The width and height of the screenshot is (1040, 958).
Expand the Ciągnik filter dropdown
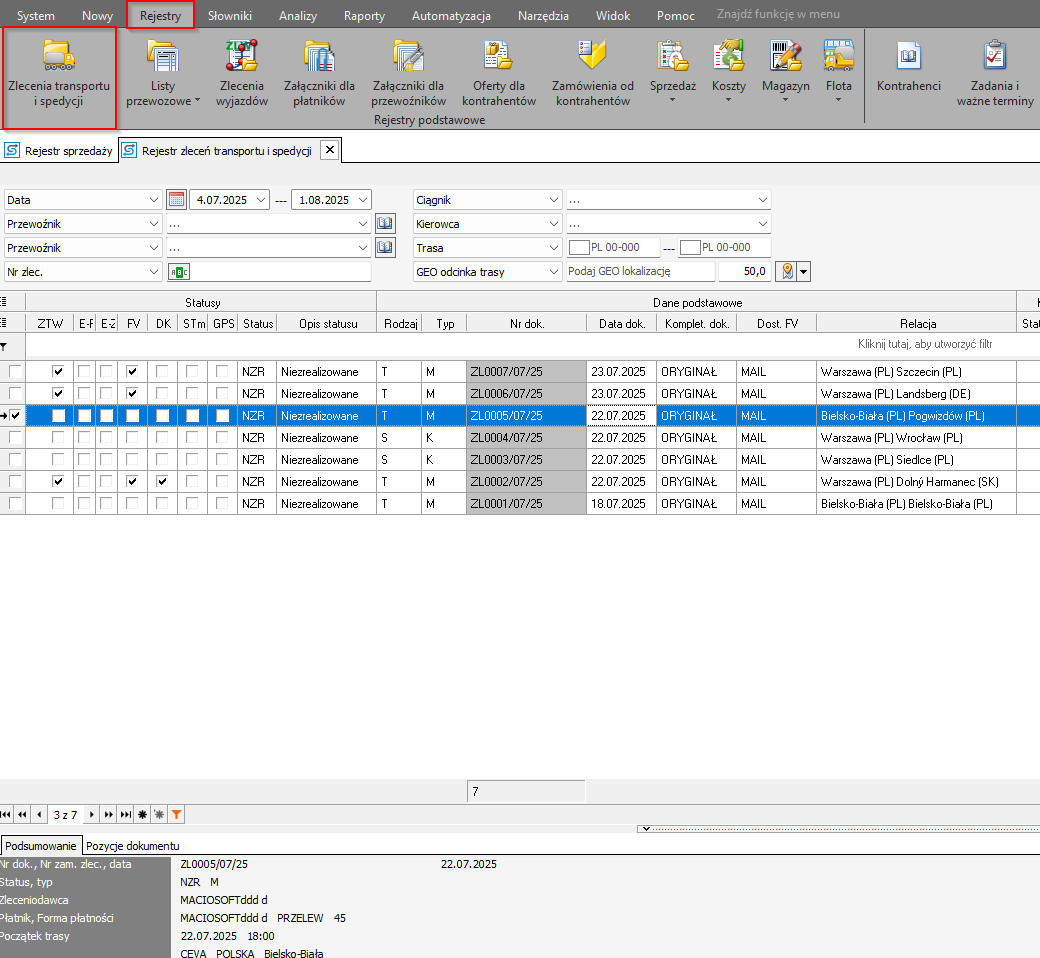[554, 200]
